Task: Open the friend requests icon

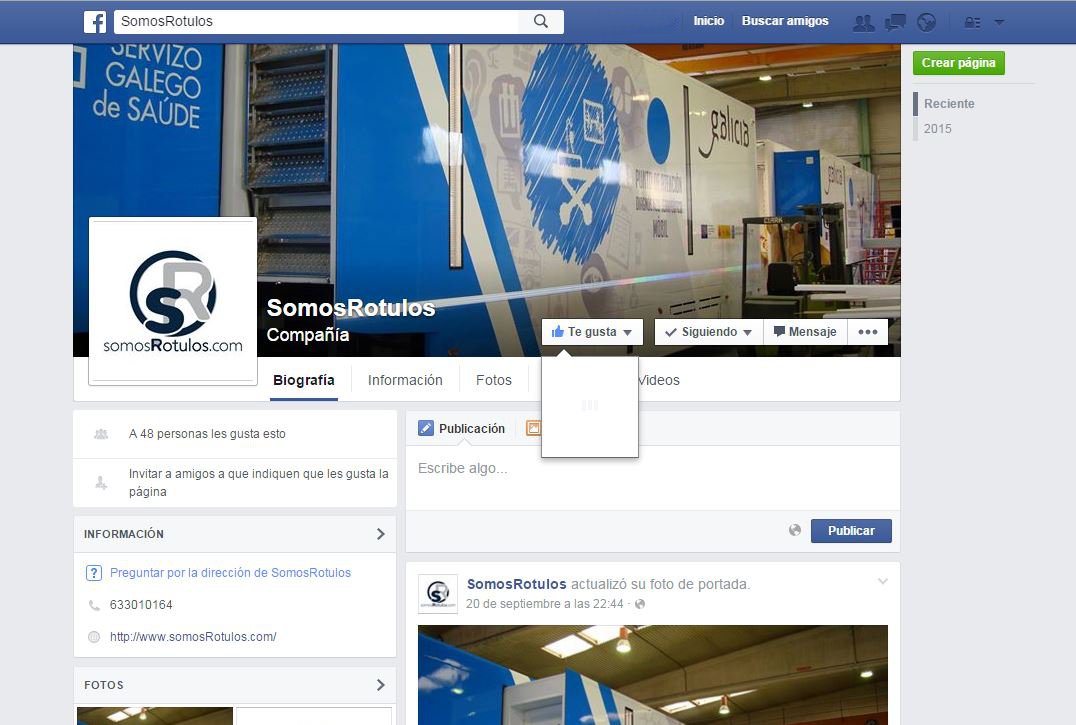Action: (x=862, y=22)
